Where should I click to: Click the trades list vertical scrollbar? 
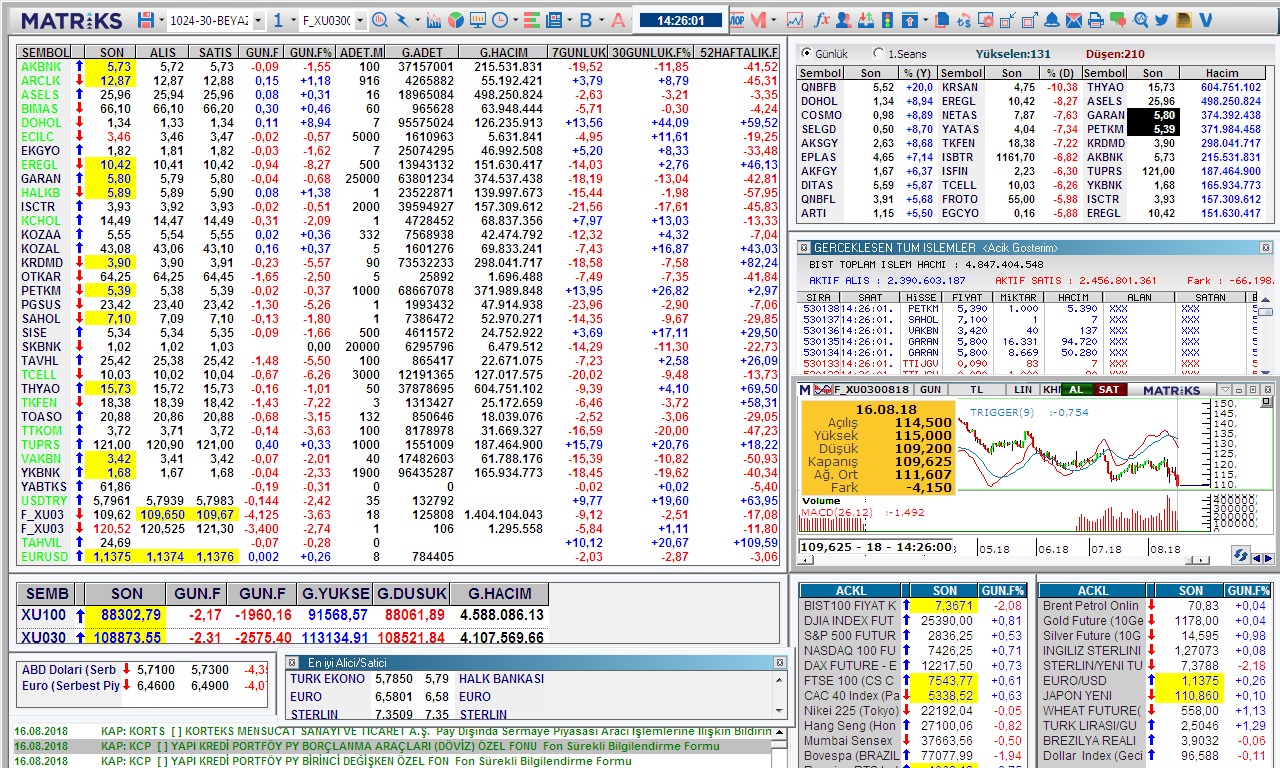point(1266,334)
